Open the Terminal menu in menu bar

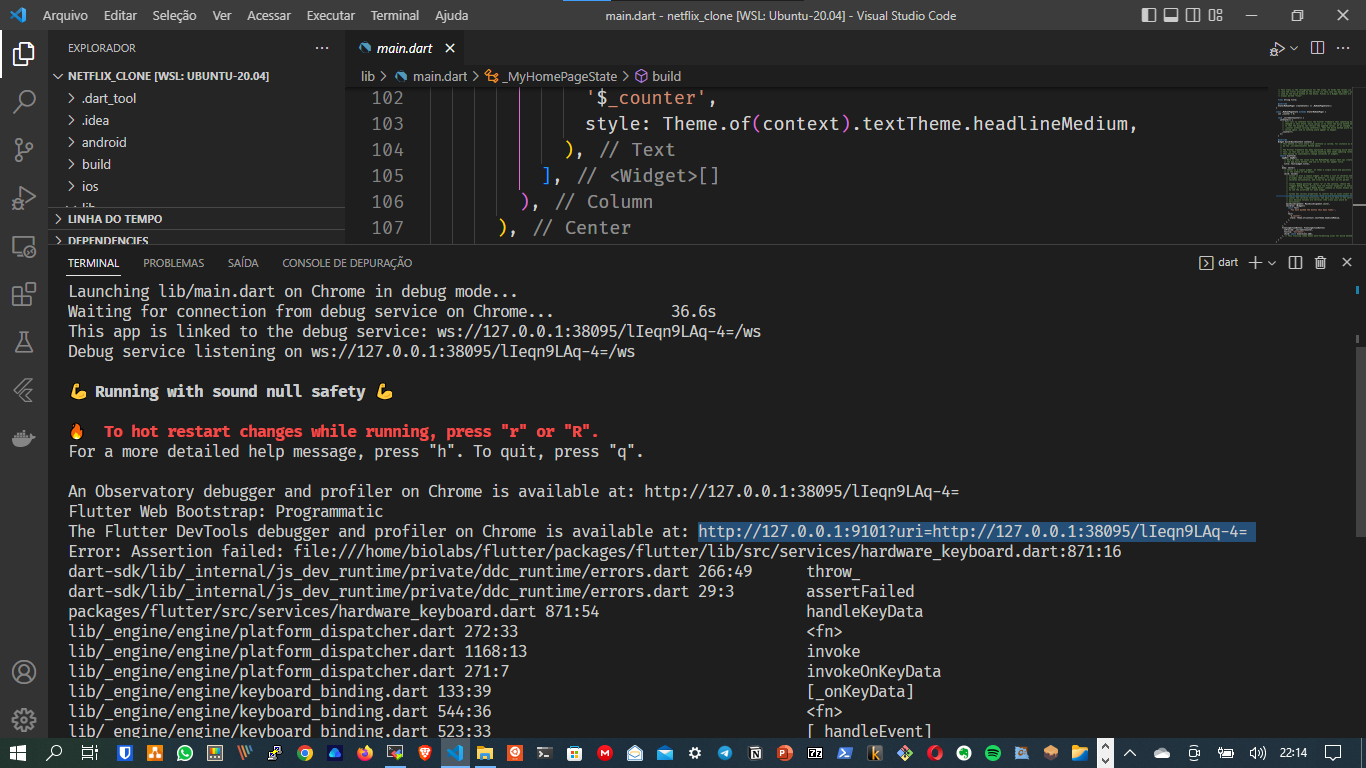[395, 16]
